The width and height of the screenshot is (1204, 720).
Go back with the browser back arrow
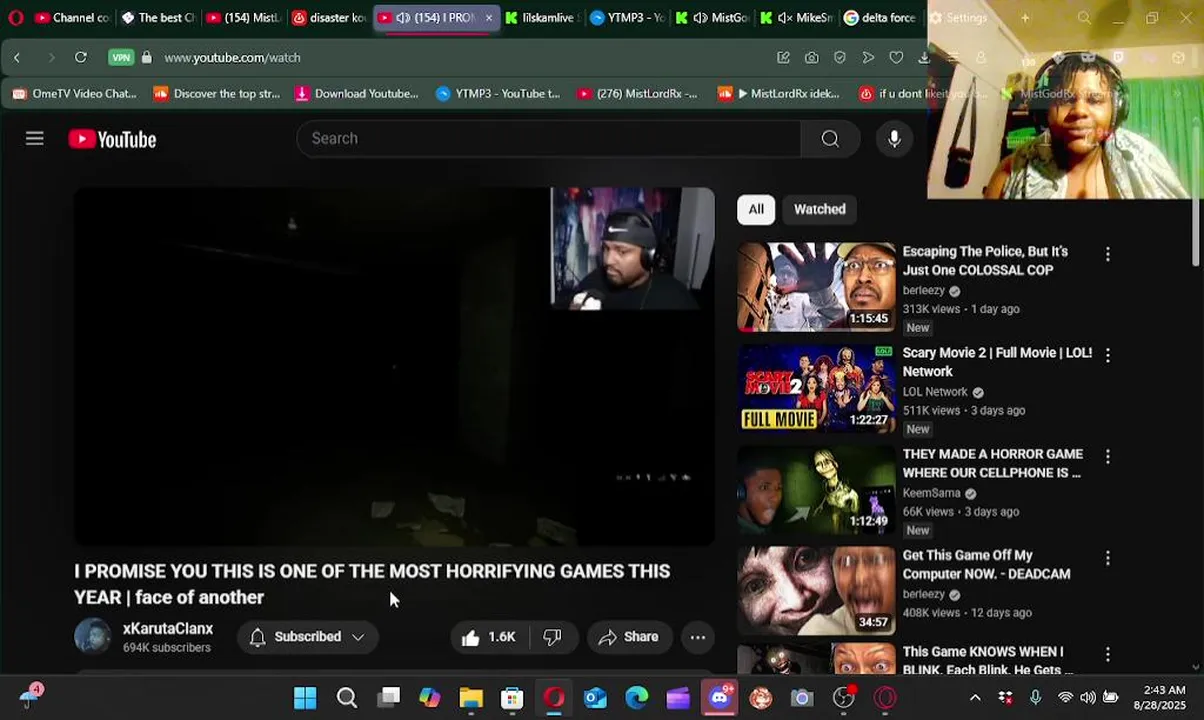(x=17, y=58)
